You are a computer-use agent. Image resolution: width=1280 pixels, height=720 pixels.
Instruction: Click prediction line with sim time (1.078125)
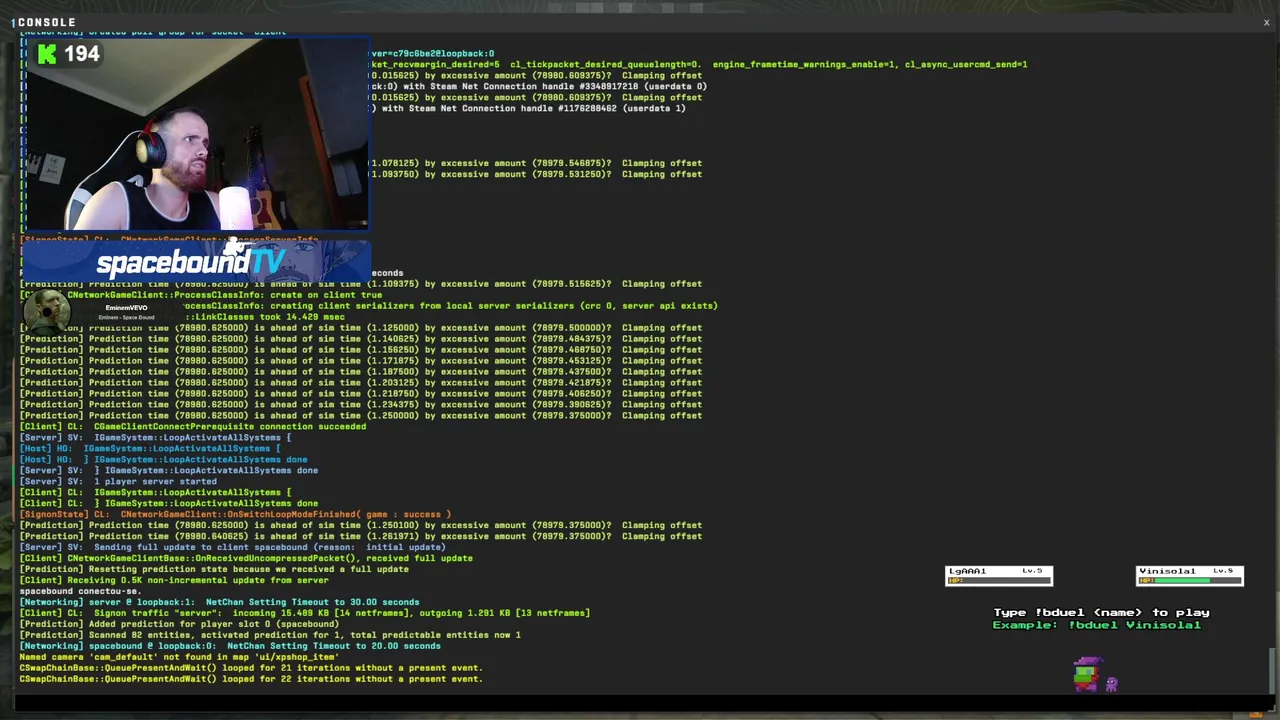537,163
